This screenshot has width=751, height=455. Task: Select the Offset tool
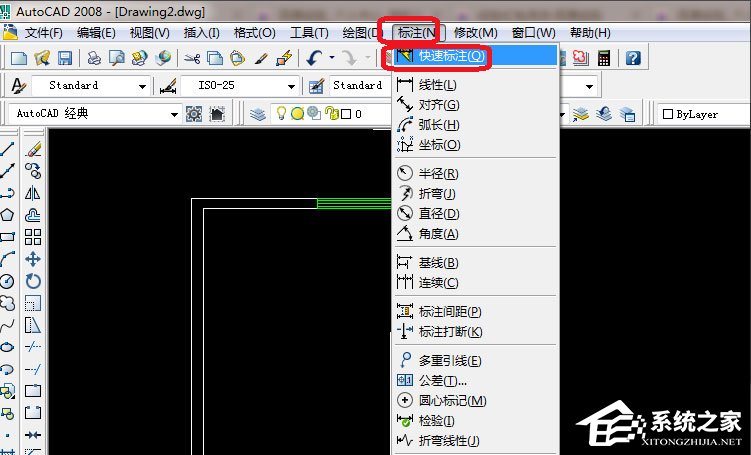pos(33,215)
